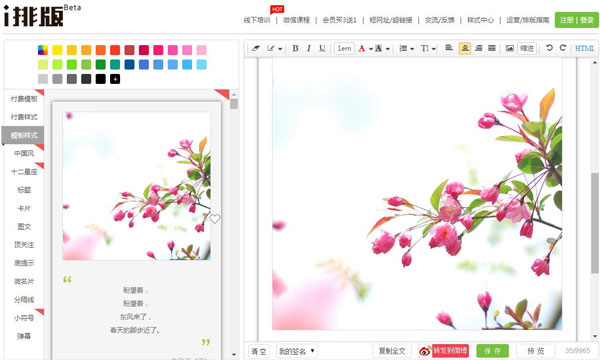Choose the dark green swatch

[101, 64]
